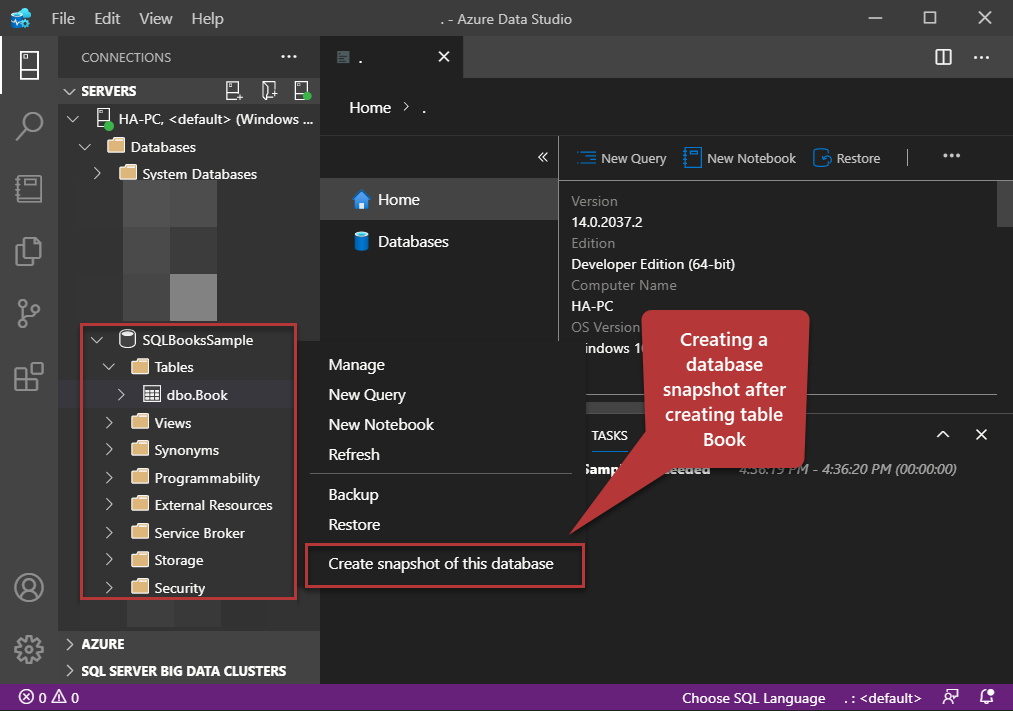This screenshot has height=711, width=1013.
Task: Click the feedback icon in status bar
Action: pyautogui.click(x=950, y=697)
